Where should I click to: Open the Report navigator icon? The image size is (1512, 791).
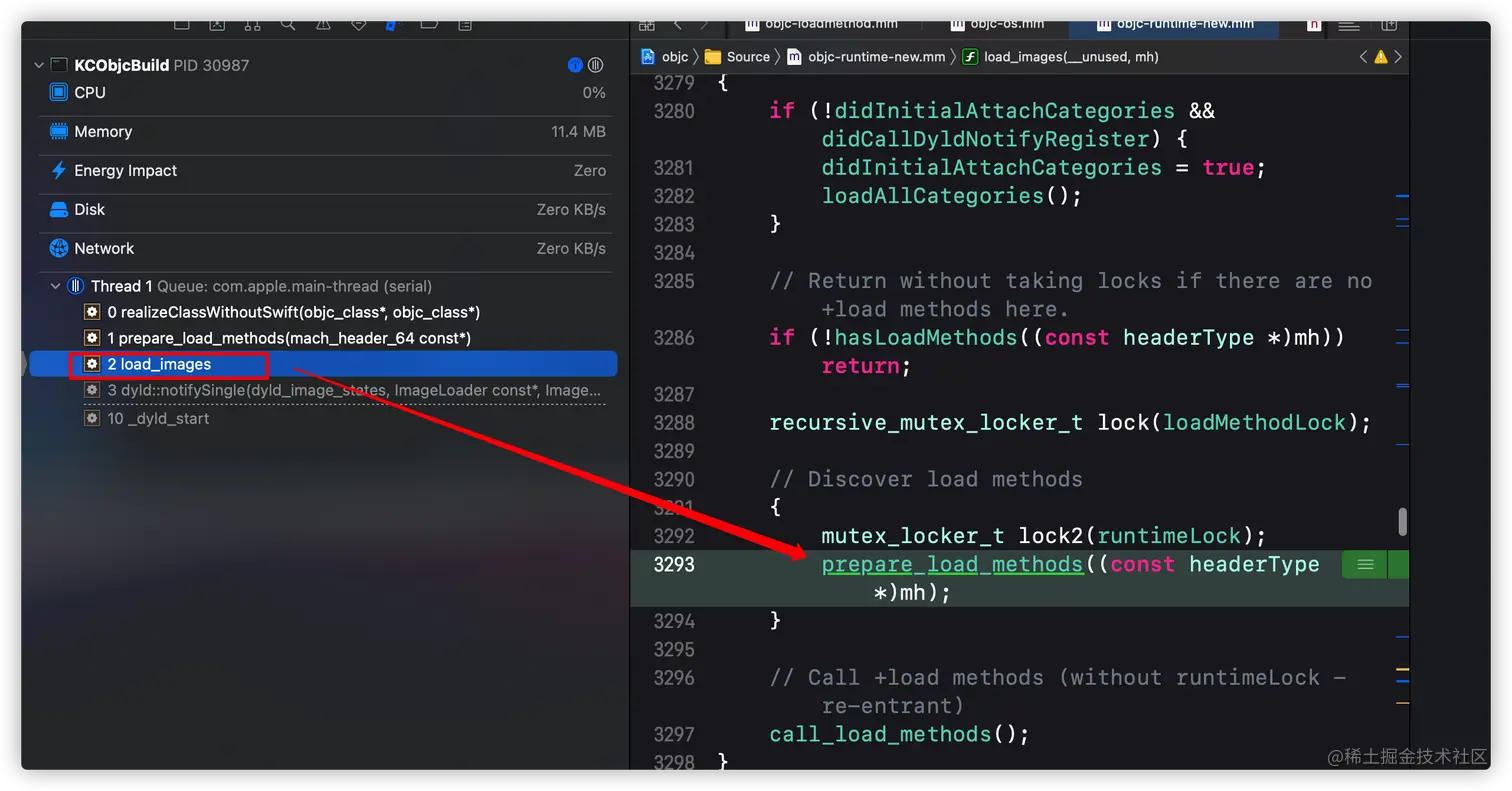tap(465, 24)
